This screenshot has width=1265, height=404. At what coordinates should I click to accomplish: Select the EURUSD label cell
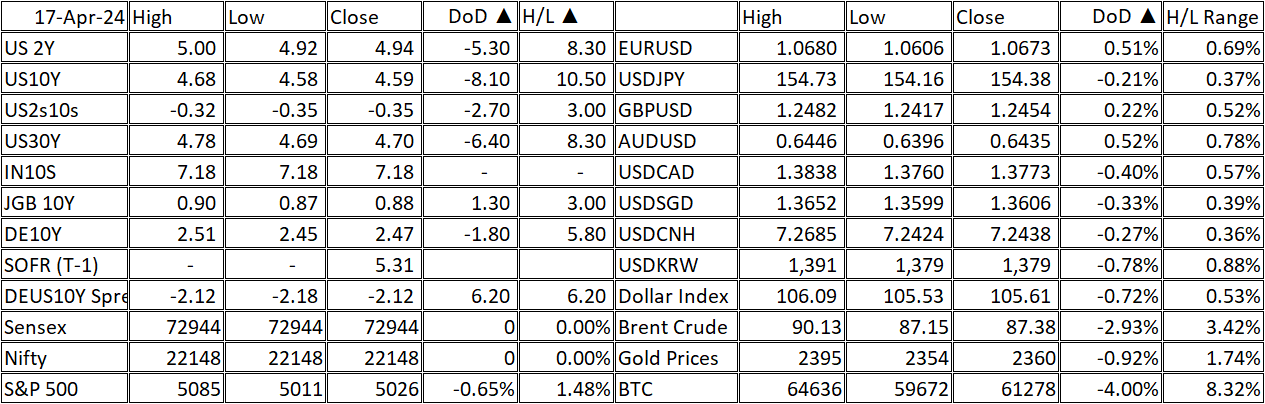pos(677,48)
